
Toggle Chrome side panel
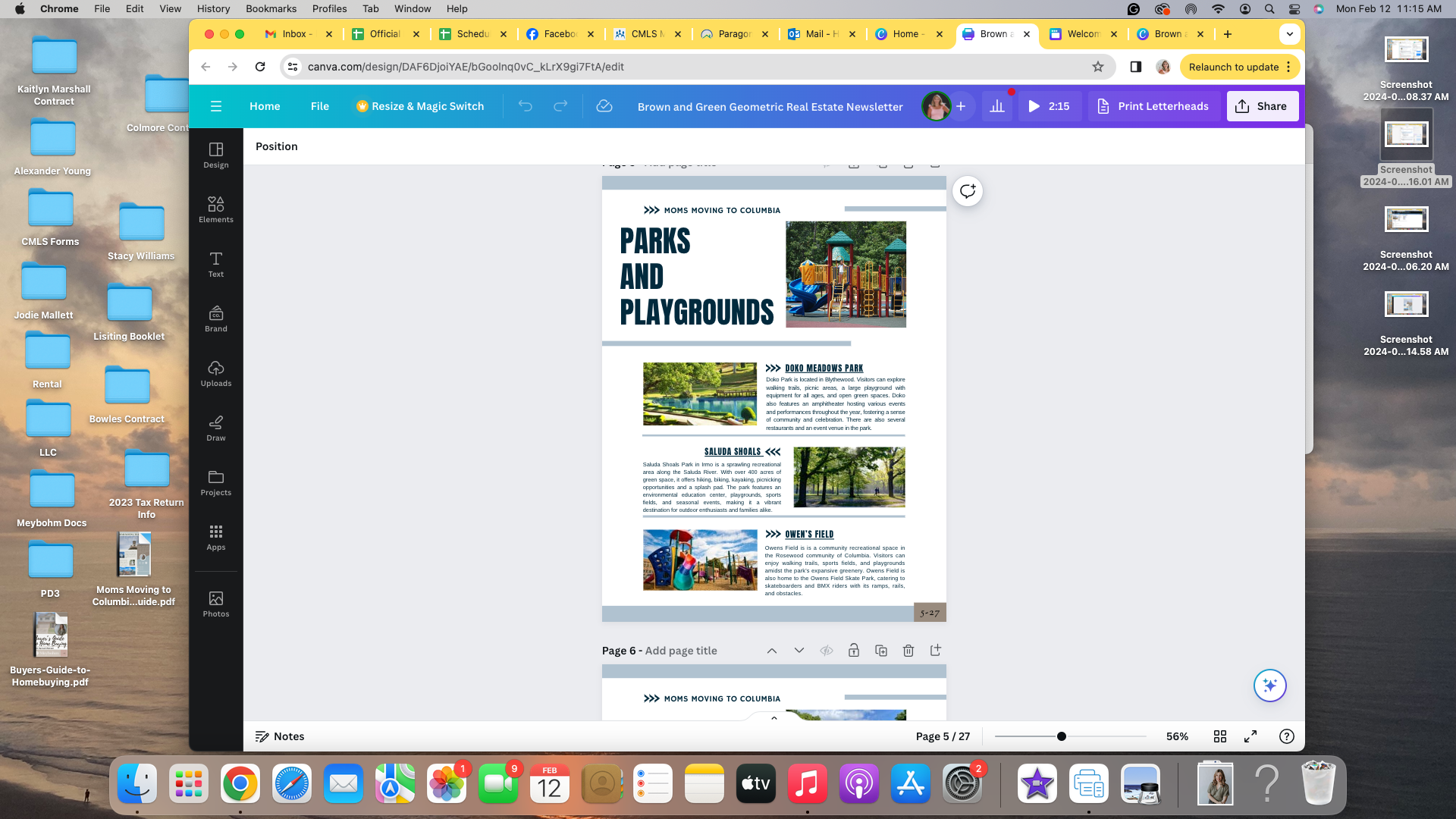coord(1136,67)
